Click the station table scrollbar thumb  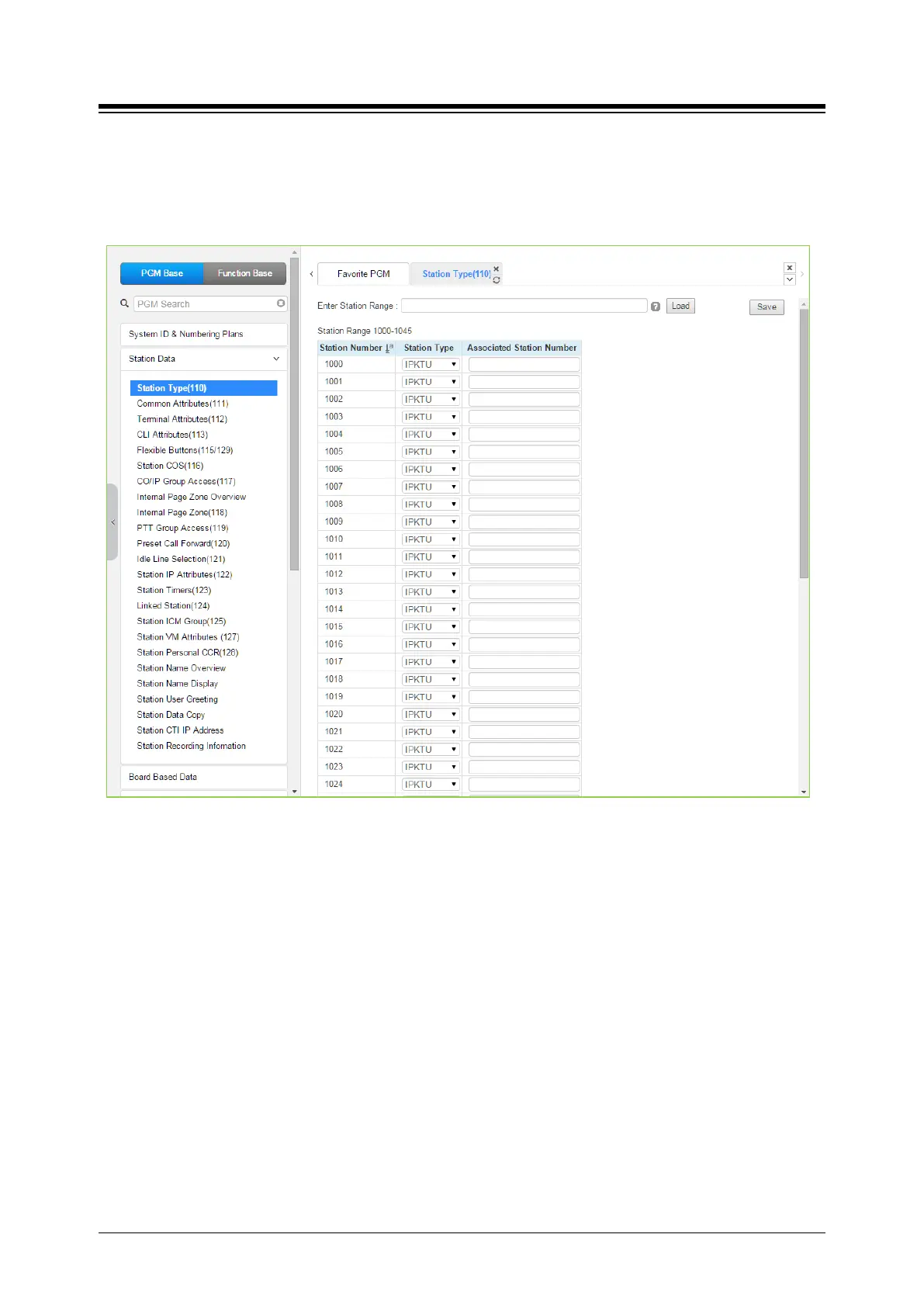point(804,443)
